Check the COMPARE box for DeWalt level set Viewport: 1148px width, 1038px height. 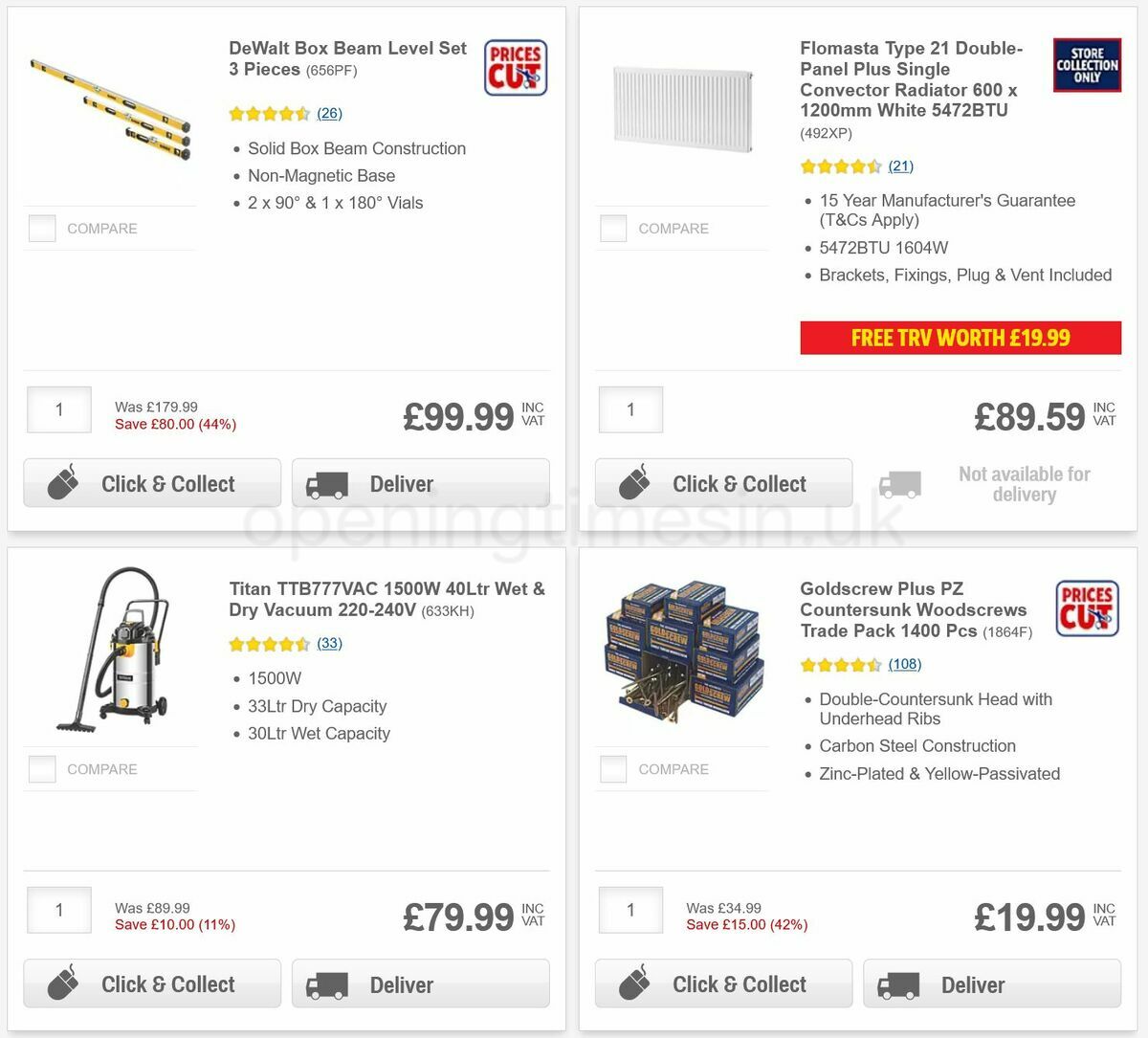[x=42, y=228]
